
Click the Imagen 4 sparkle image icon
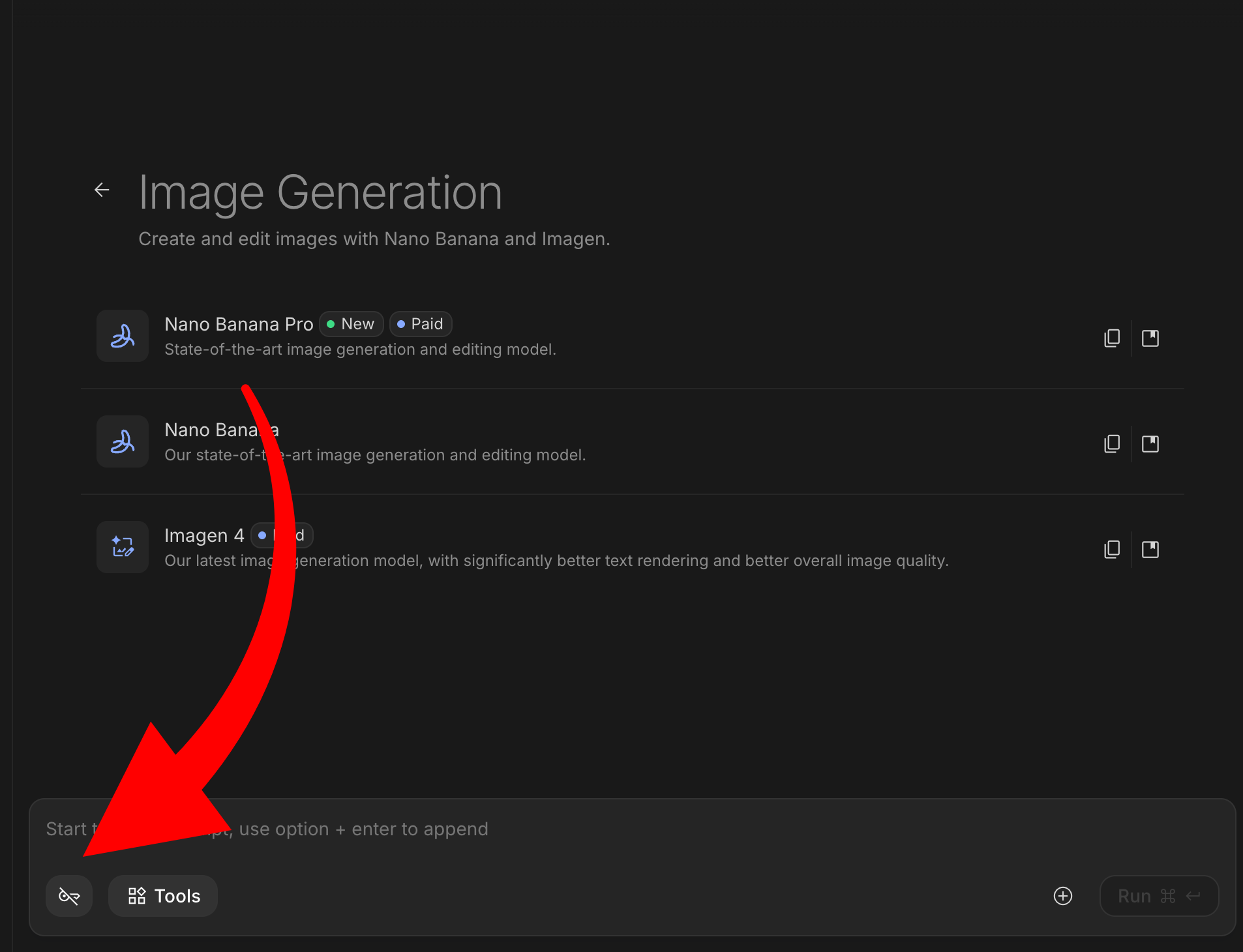(x=123, y=547)
